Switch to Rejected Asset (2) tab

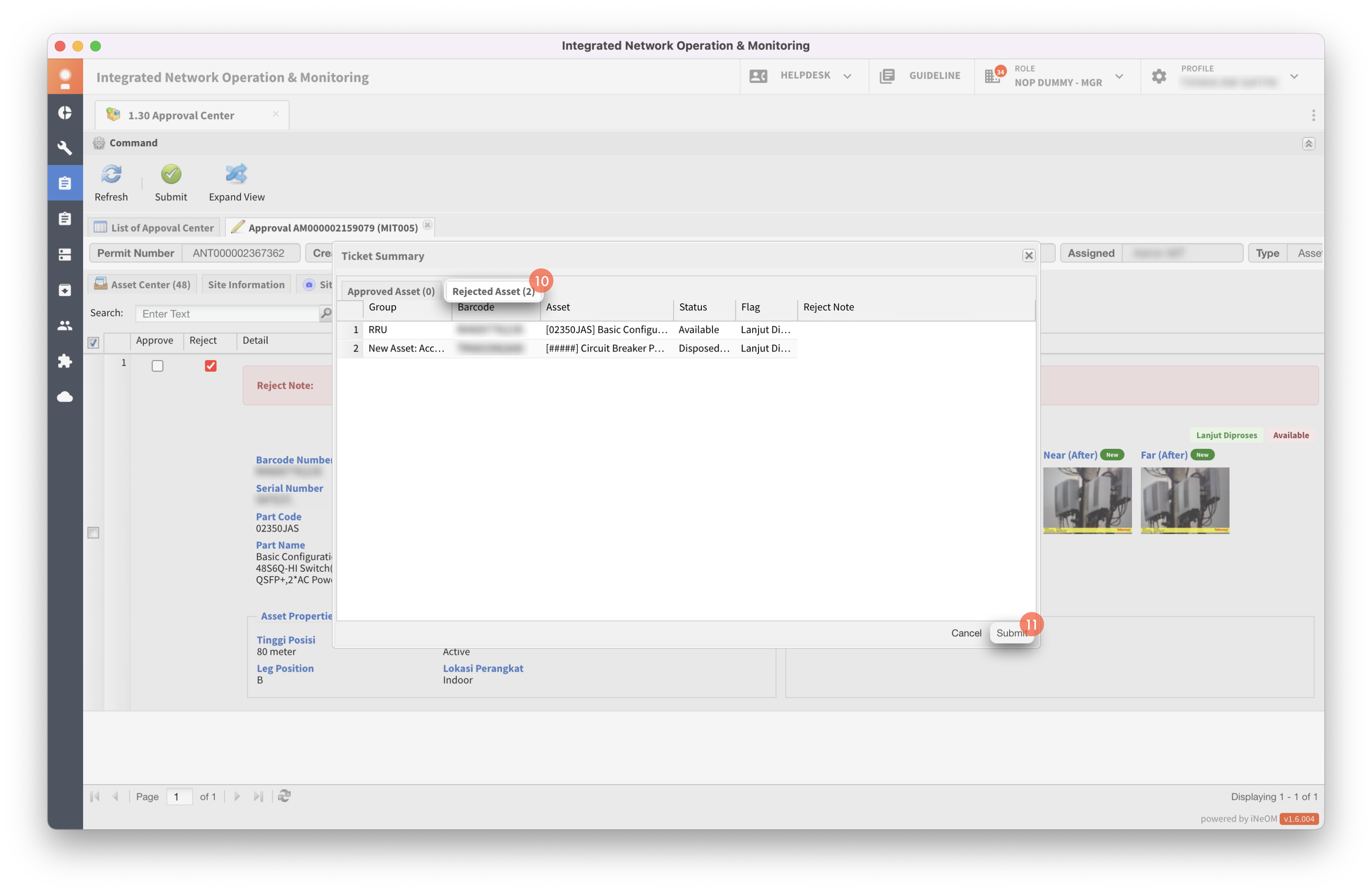[493, 291]
